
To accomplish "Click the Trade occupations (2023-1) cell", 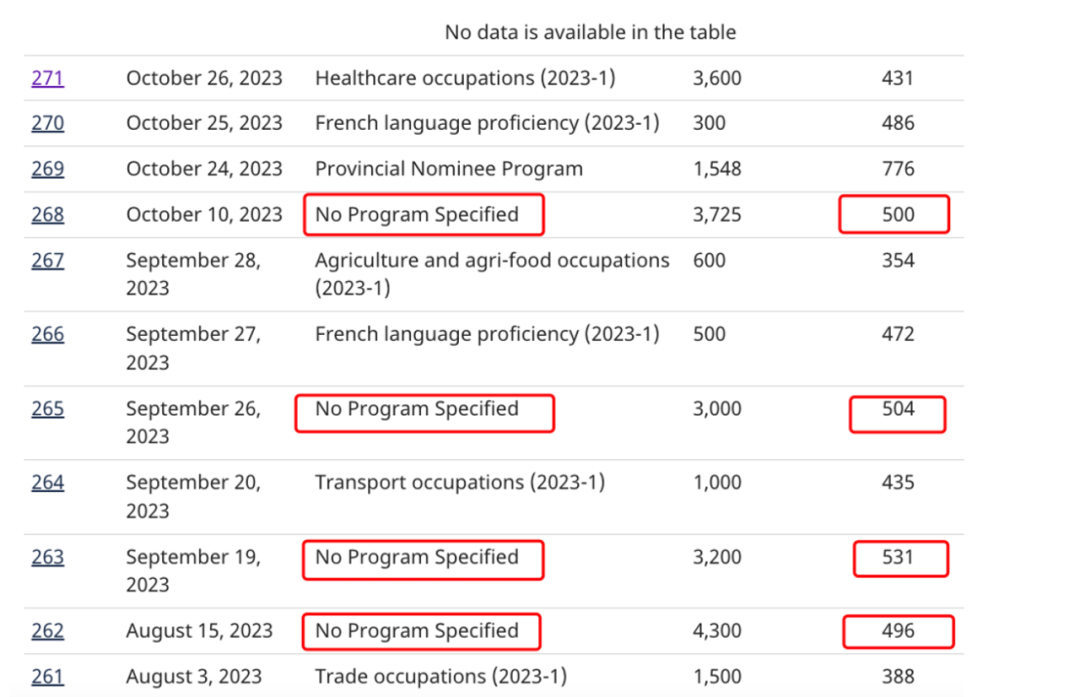I will tap(441, 676).
